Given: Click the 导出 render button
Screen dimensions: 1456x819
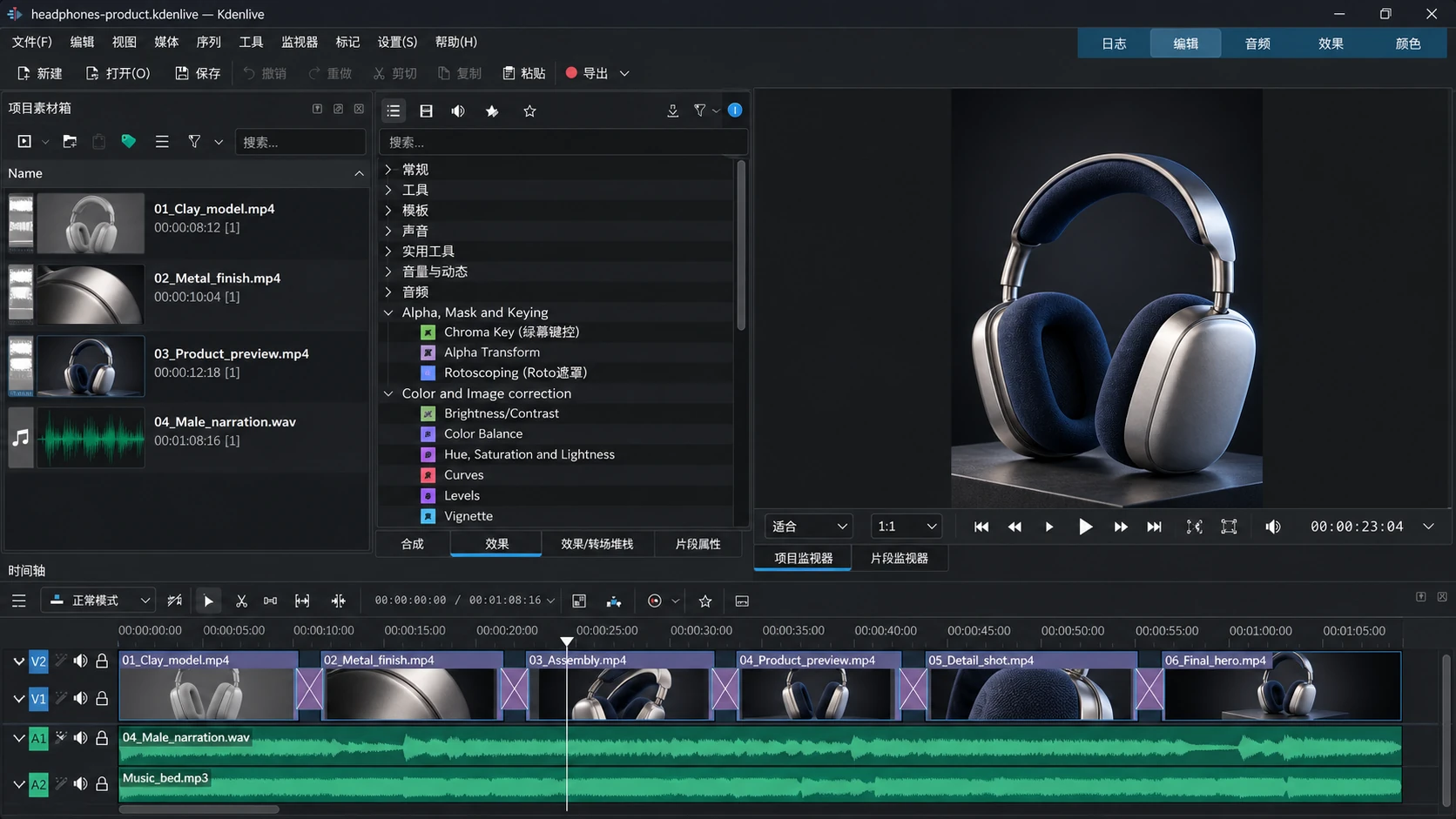Looking at the screenshot, I should tap(587, 73).
